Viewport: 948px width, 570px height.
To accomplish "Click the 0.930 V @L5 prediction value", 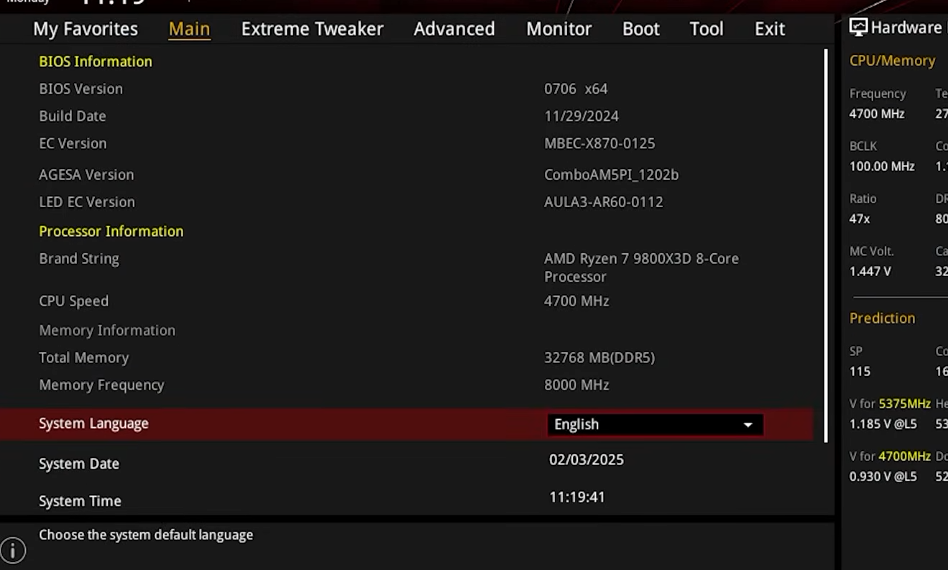I will [x=883, y=477].
